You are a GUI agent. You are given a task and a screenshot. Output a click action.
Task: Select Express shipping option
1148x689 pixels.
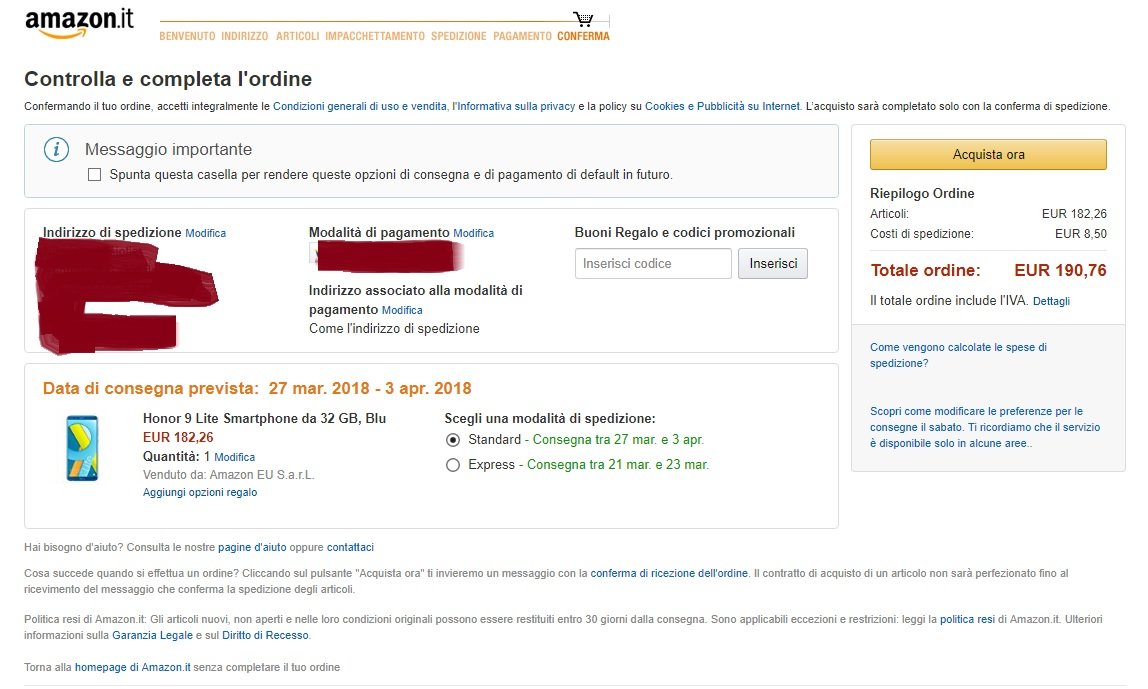pos(452,465)
